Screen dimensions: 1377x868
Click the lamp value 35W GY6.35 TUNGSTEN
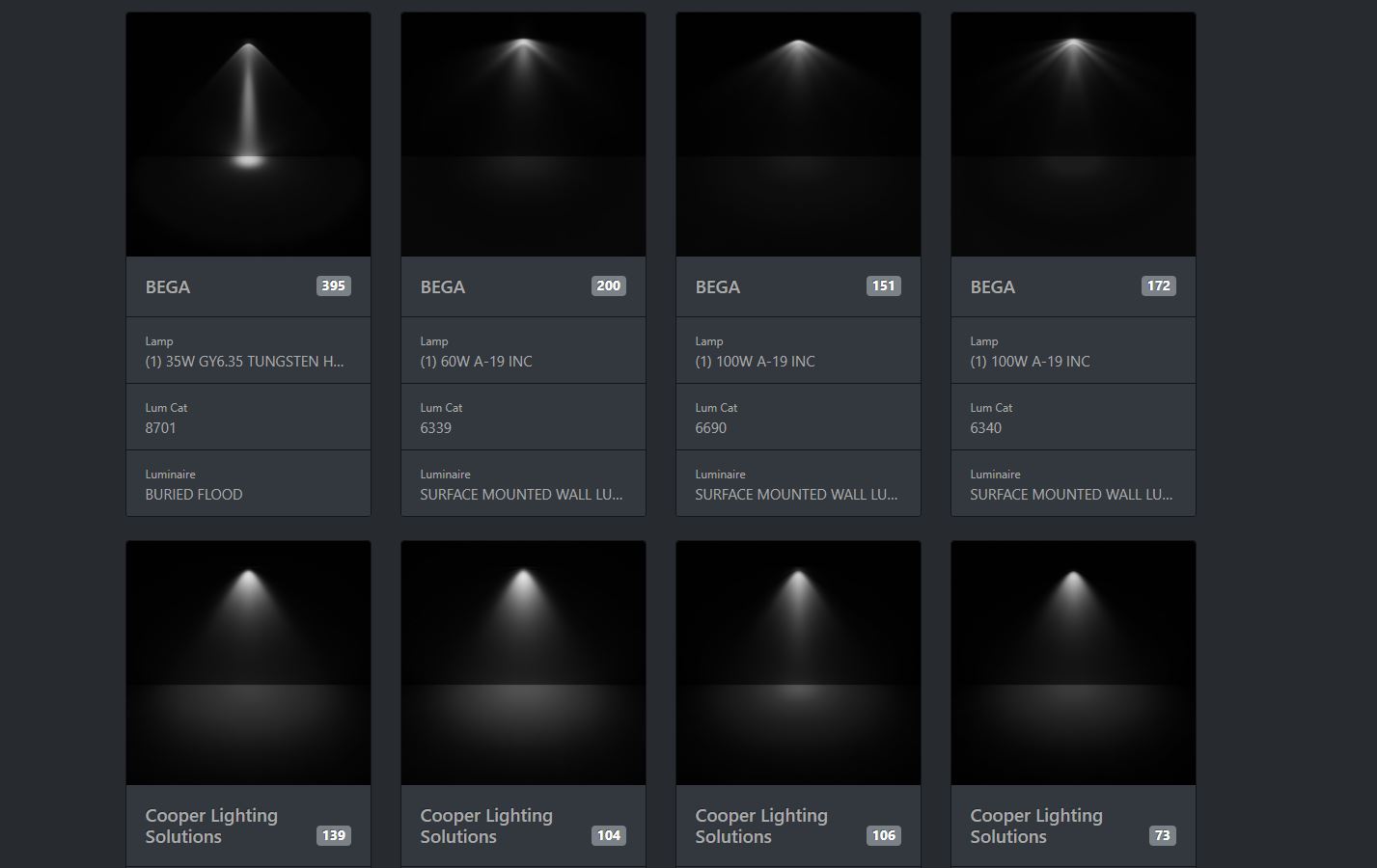(x=245, y=362)
